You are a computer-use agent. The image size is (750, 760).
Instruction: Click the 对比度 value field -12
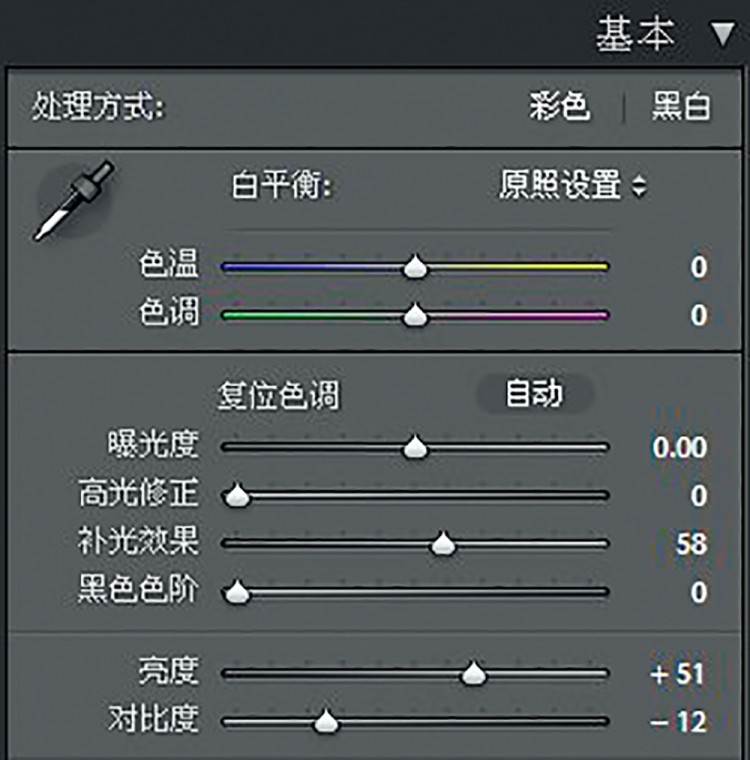[678, 722]
